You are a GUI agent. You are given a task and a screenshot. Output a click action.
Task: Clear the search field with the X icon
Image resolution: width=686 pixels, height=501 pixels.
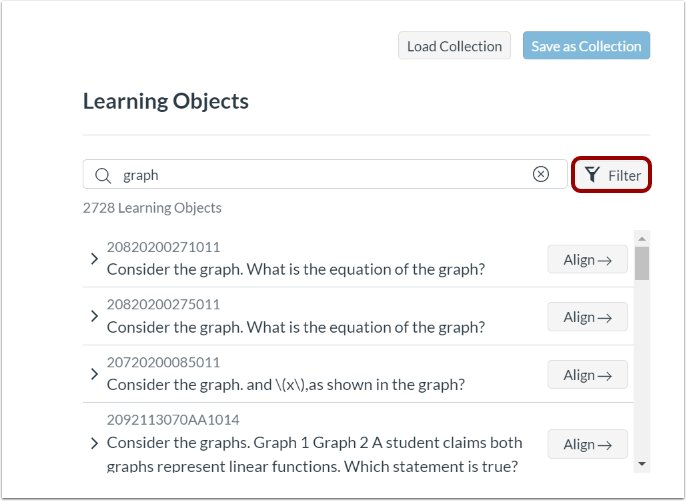541,174
